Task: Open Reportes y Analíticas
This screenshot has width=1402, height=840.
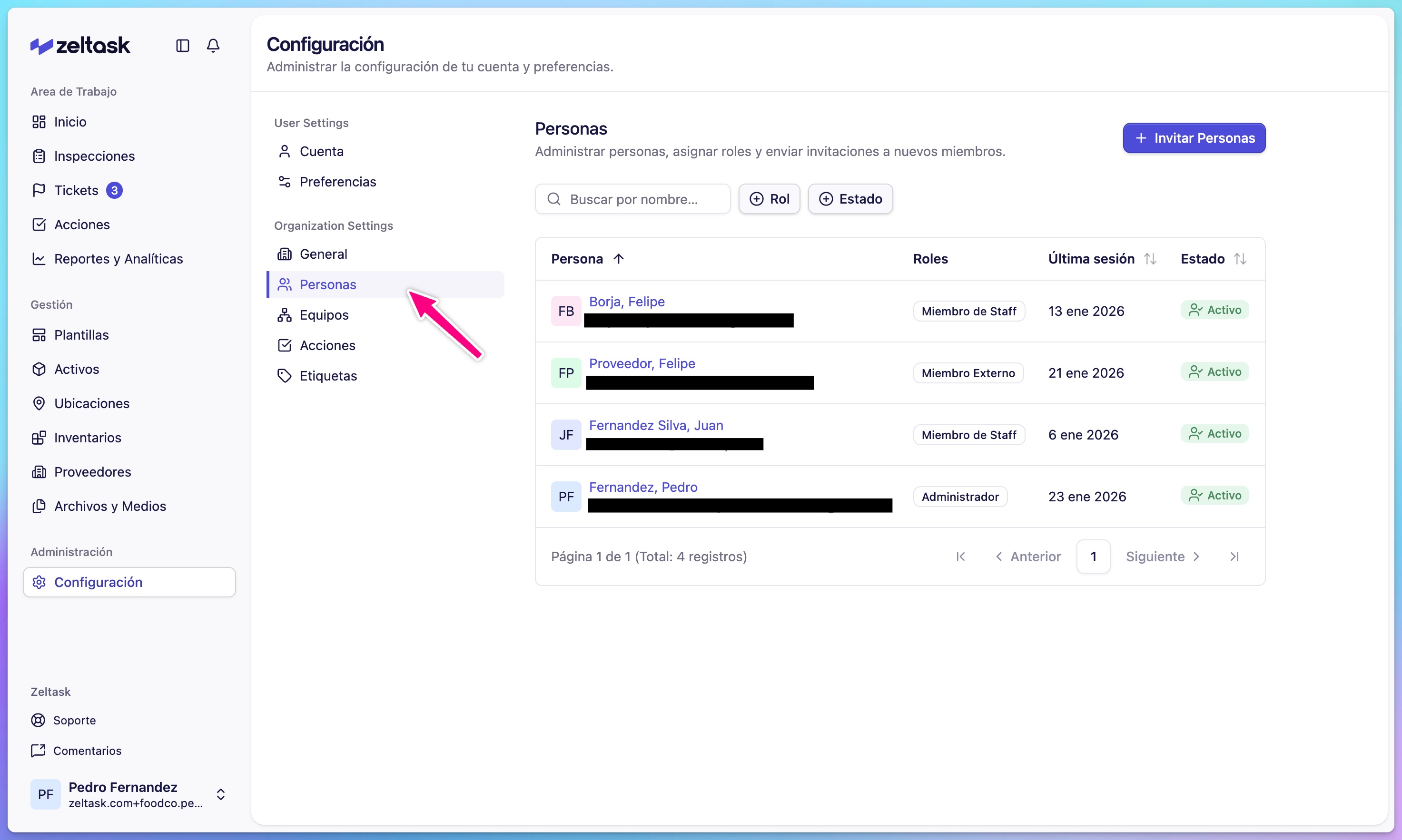Action: click(118, 259)
